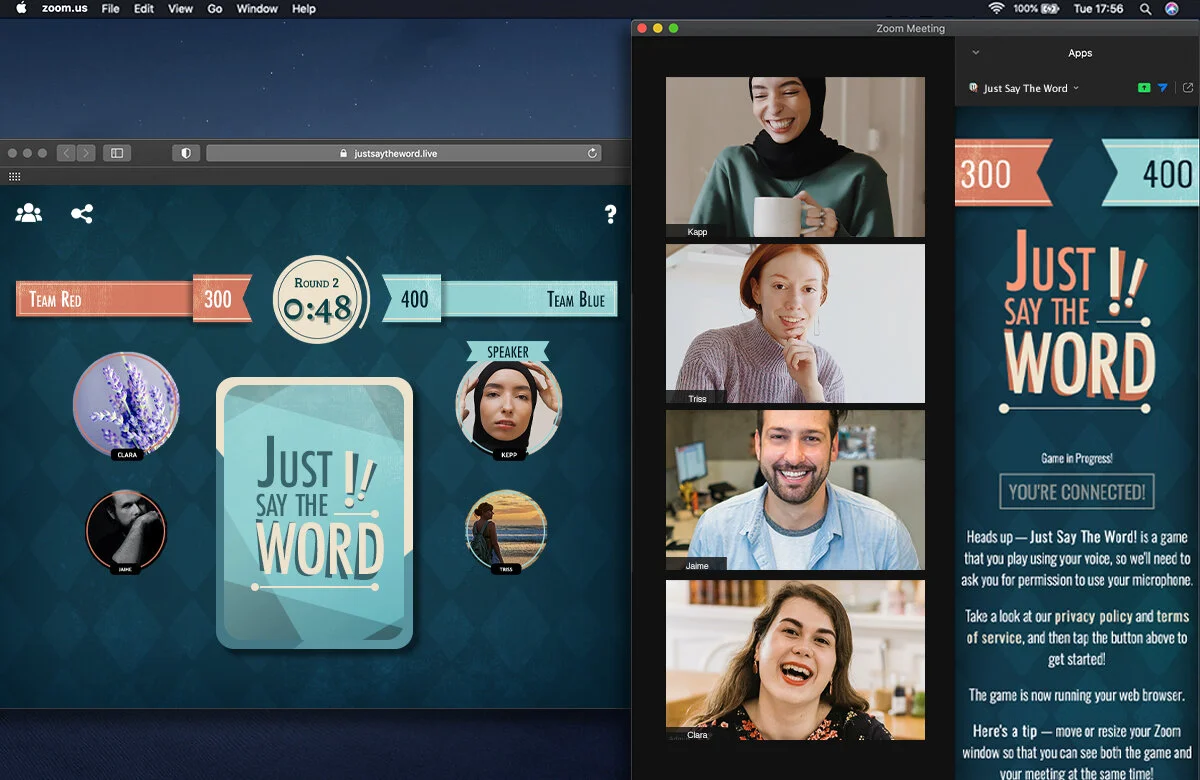The image size is (1200, 780).
Task: Show Safari favorites grid icon
Action: click(14, 176)
